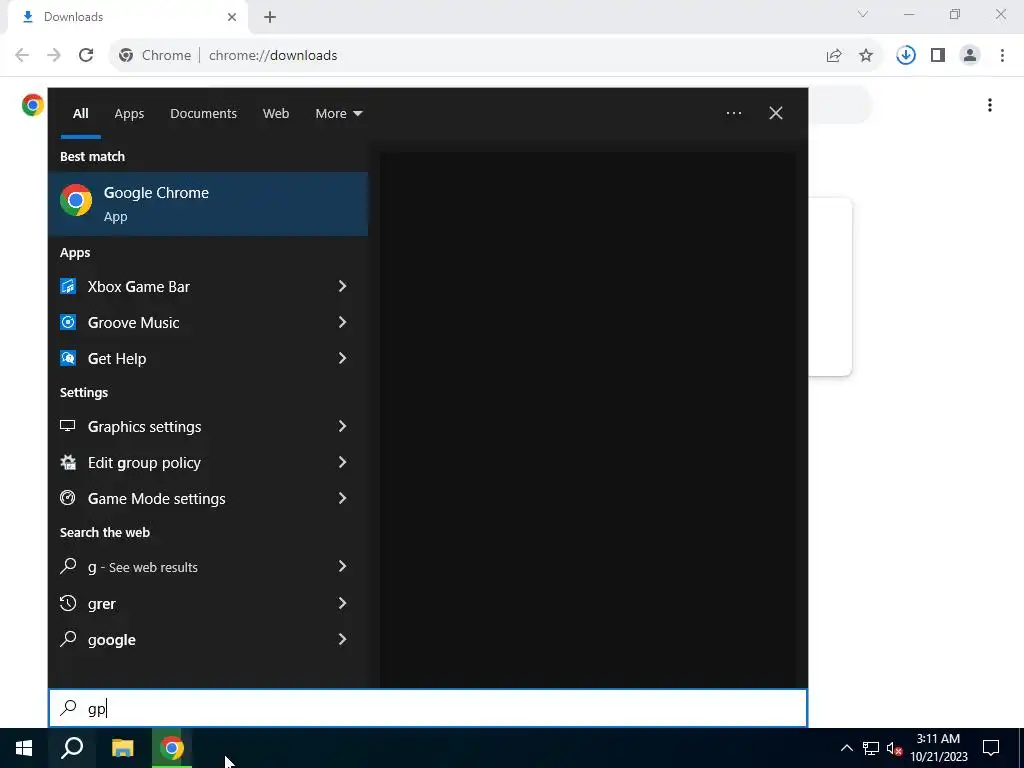Open File Explorer from taskbar
1024x768 pixels.
pos(122,748)
